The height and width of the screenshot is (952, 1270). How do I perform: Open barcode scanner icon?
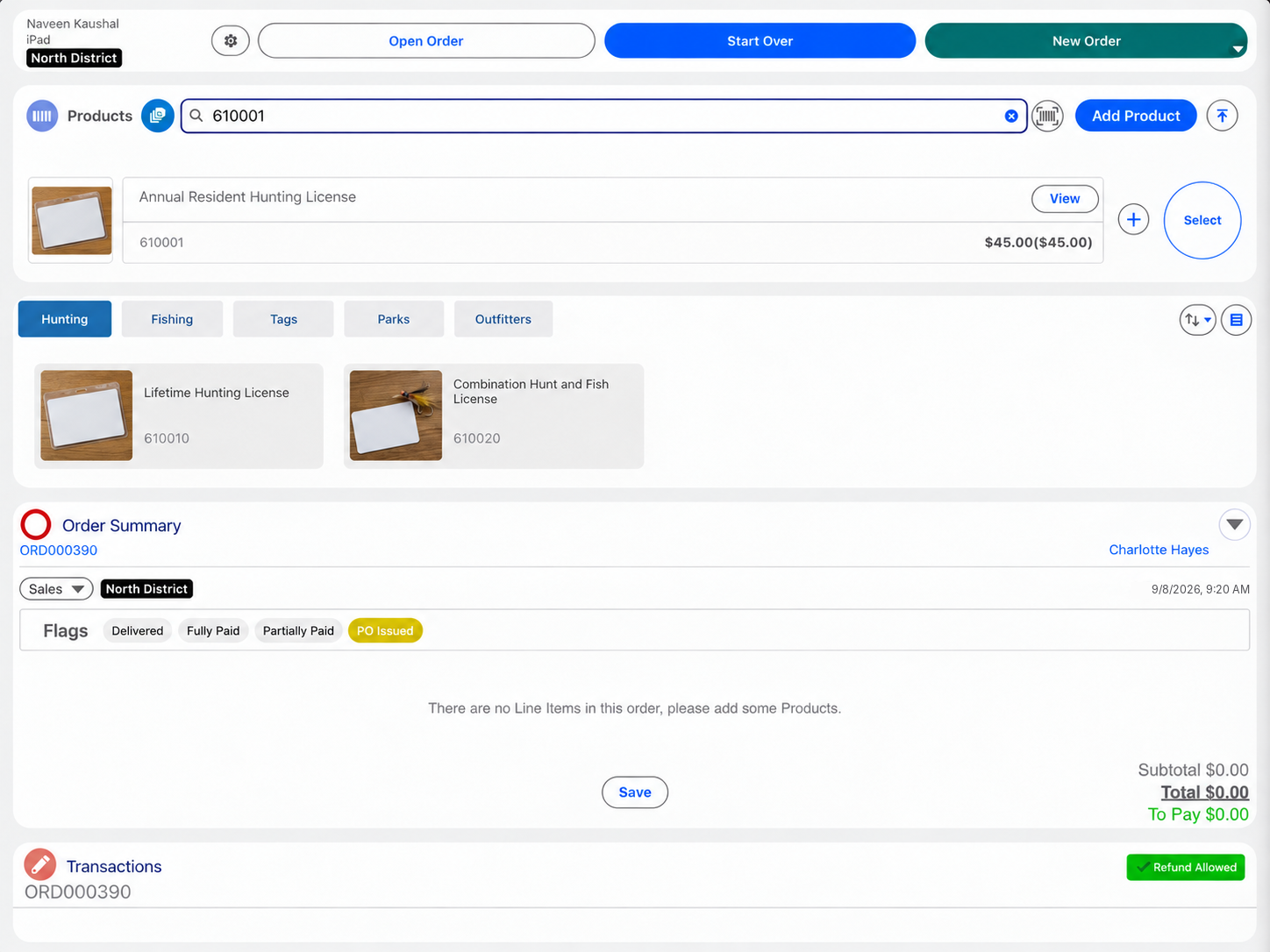tap(1047, 116)
